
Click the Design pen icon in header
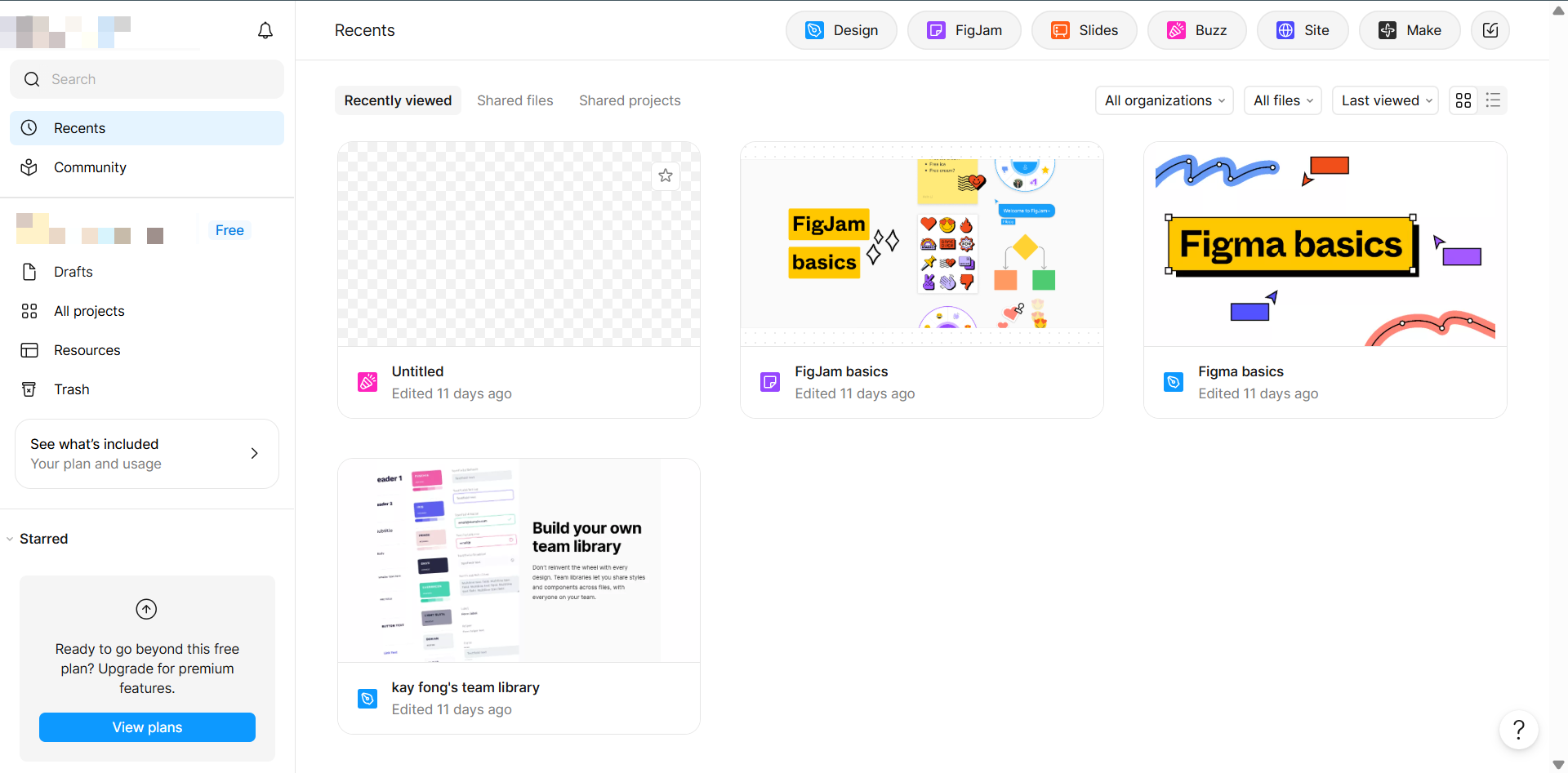coord(815,30)
